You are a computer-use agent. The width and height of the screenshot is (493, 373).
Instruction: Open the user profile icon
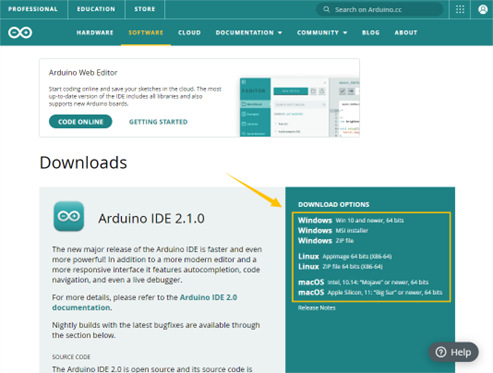point(483,9)
